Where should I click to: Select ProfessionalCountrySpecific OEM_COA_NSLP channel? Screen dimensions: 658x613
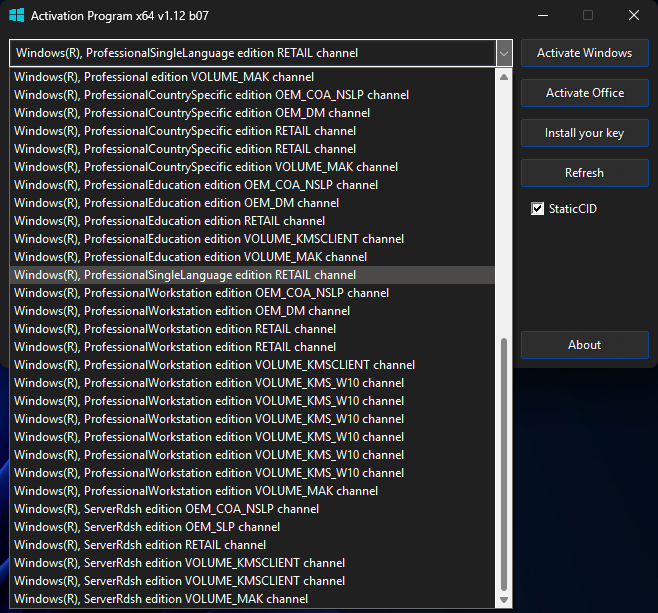coord(252,95)
